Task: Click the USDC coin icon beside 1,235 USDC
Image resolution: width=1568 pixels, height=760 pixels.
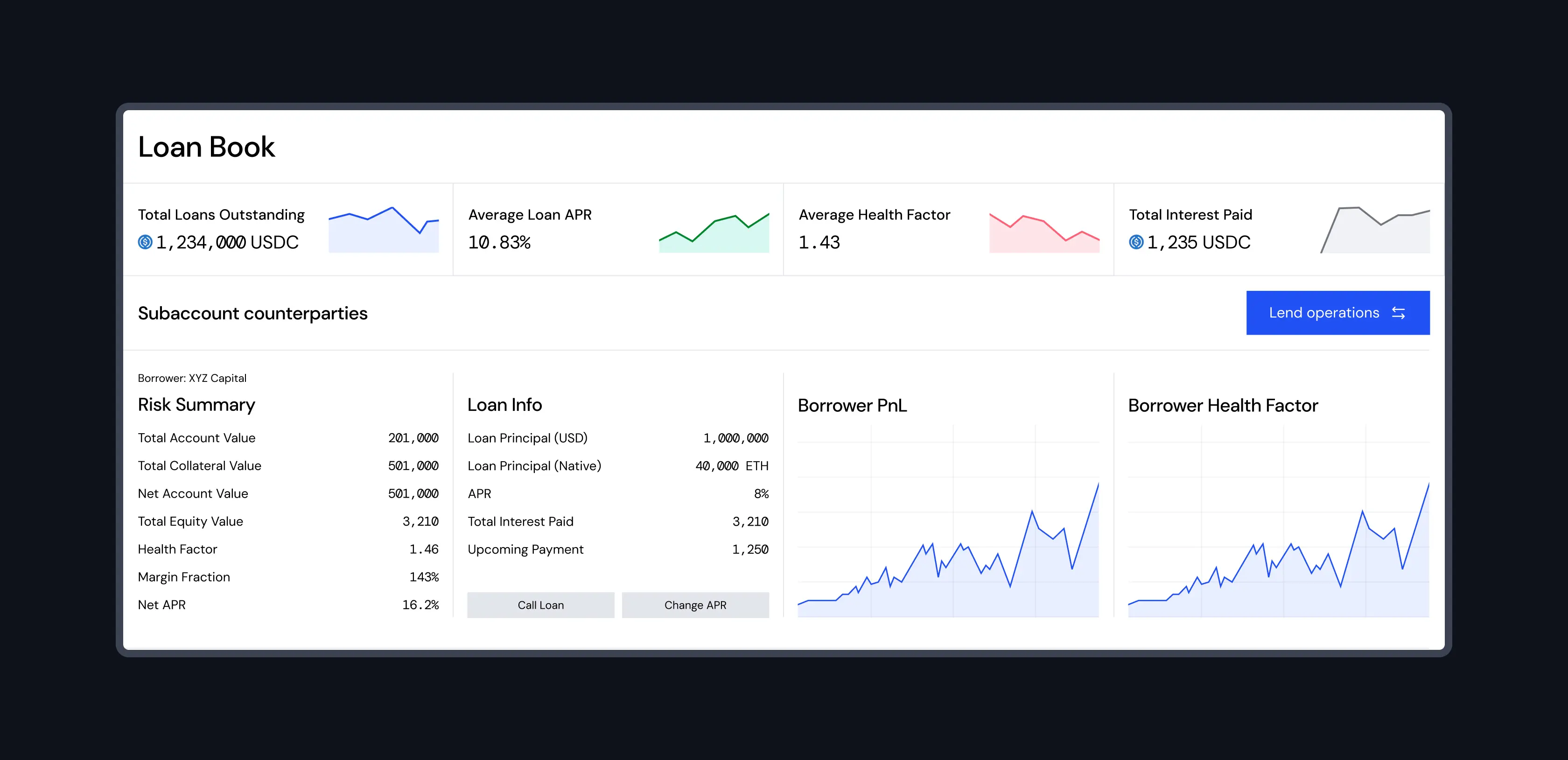Action: (1136, 242)
